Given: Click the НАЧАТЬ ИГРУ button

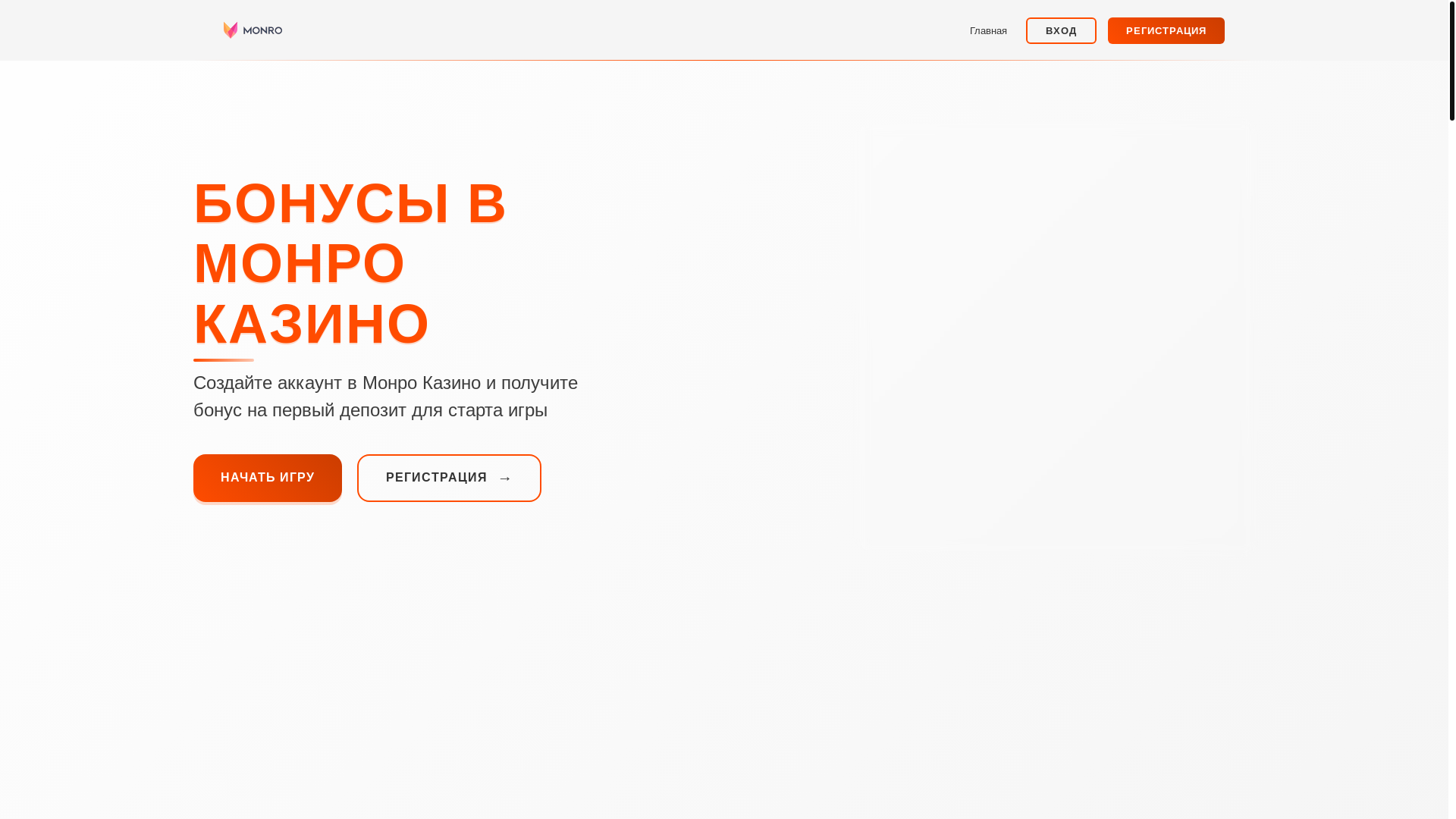Looking at the screenshot, I should click(268, 478).
